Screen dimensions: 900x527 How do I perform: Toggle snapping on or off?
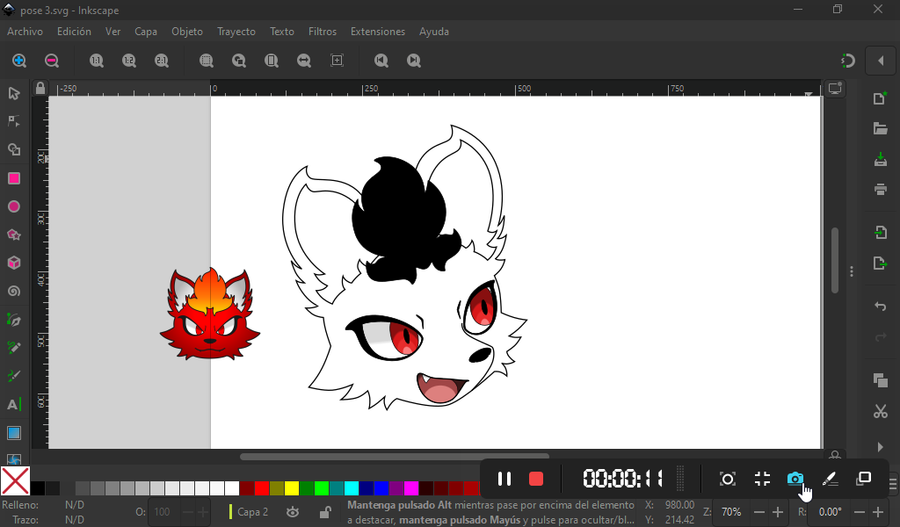click(x=848, y=60)
